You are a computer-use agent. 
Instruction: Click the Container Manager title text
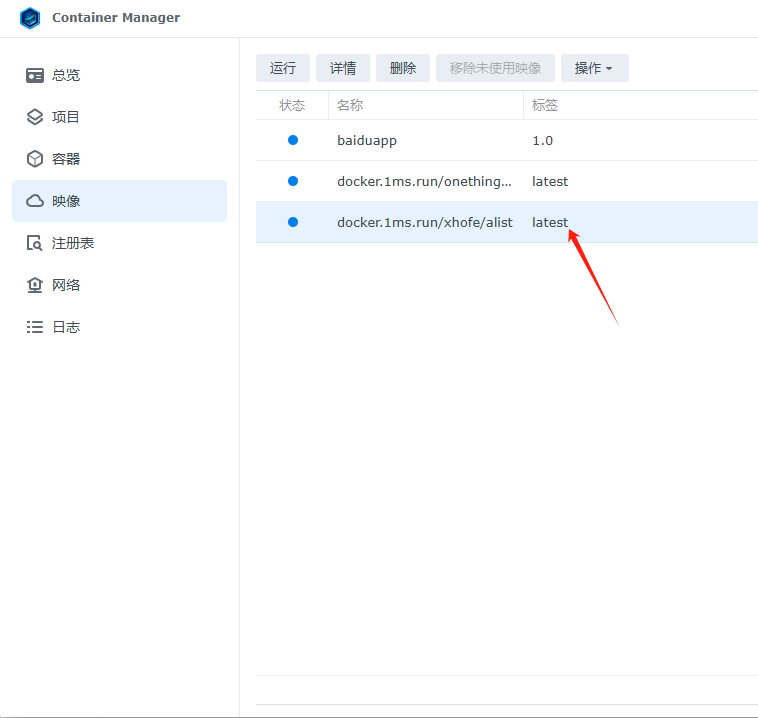coord(116,18)
